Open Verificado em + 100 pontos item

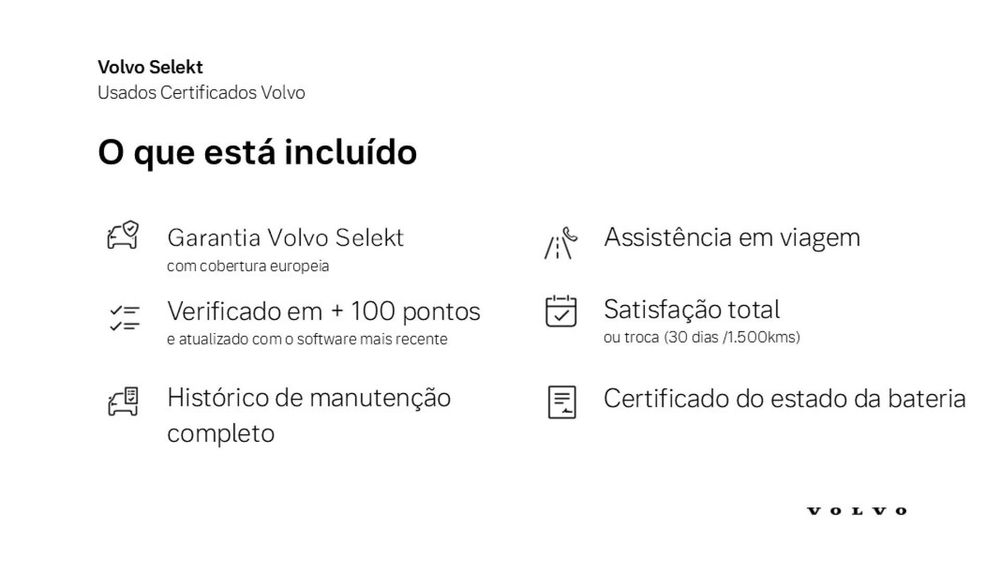tap(323, 311)
